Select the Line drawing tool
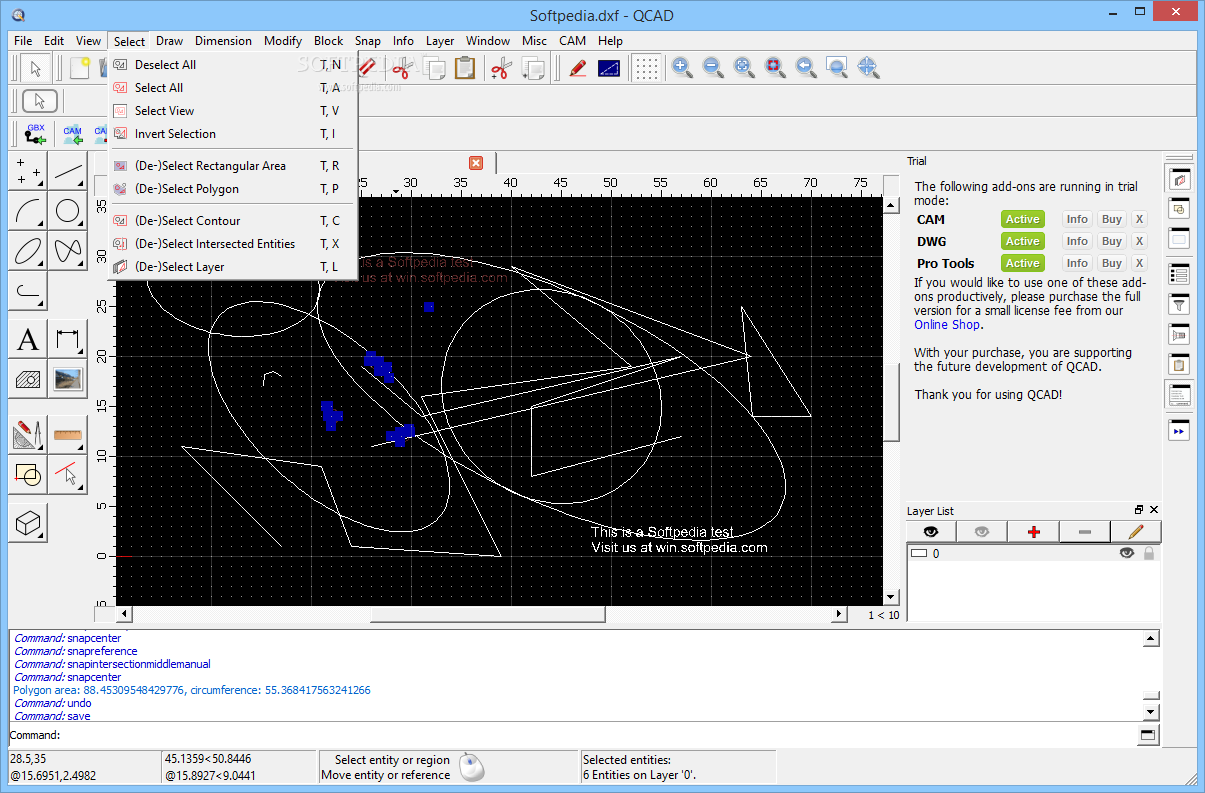 [x=68, y=171]
